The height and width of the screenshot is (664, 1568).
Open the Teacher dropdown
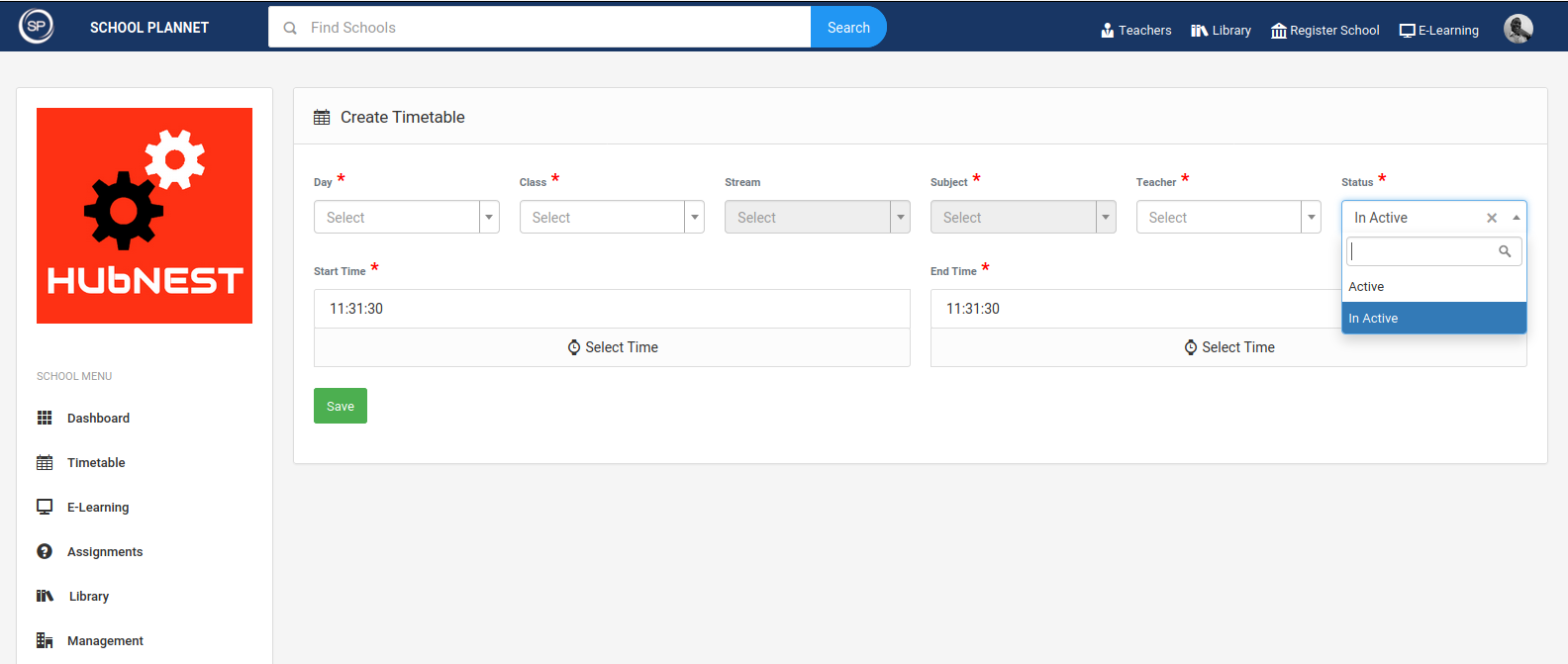point(1228,217)
